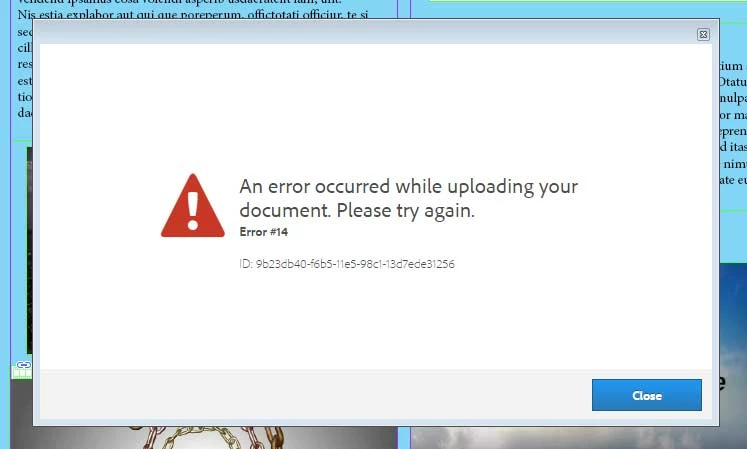Click the 'Nis estia explabor' text paragraph
Image resolution: width=747 pixels, height=449 pixels.
coord(193,15)
